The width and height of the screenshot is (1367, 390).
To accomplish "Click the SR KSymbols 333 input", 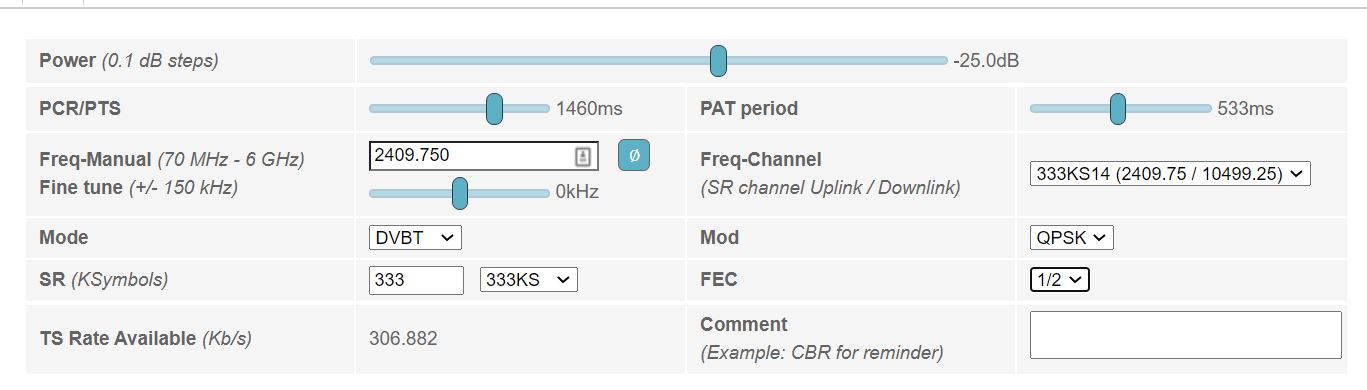I will (416, 280).
